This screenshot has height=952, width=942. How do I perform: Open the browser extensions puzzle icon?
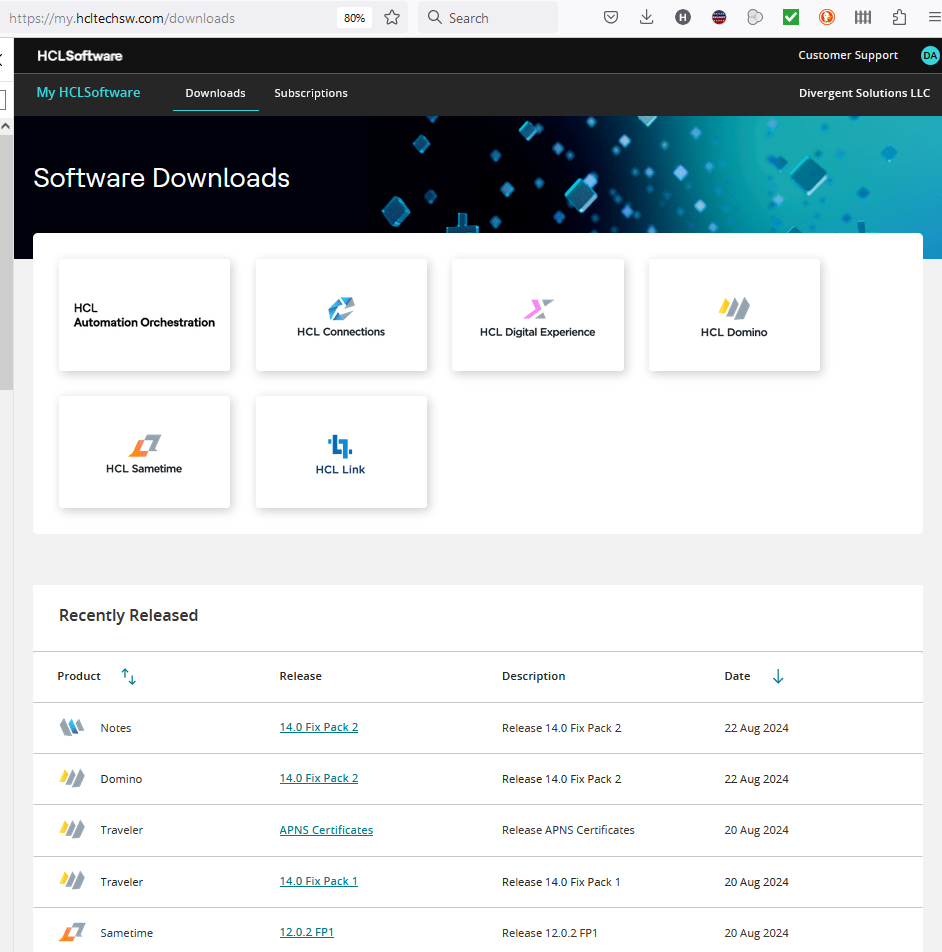(899, 18)
